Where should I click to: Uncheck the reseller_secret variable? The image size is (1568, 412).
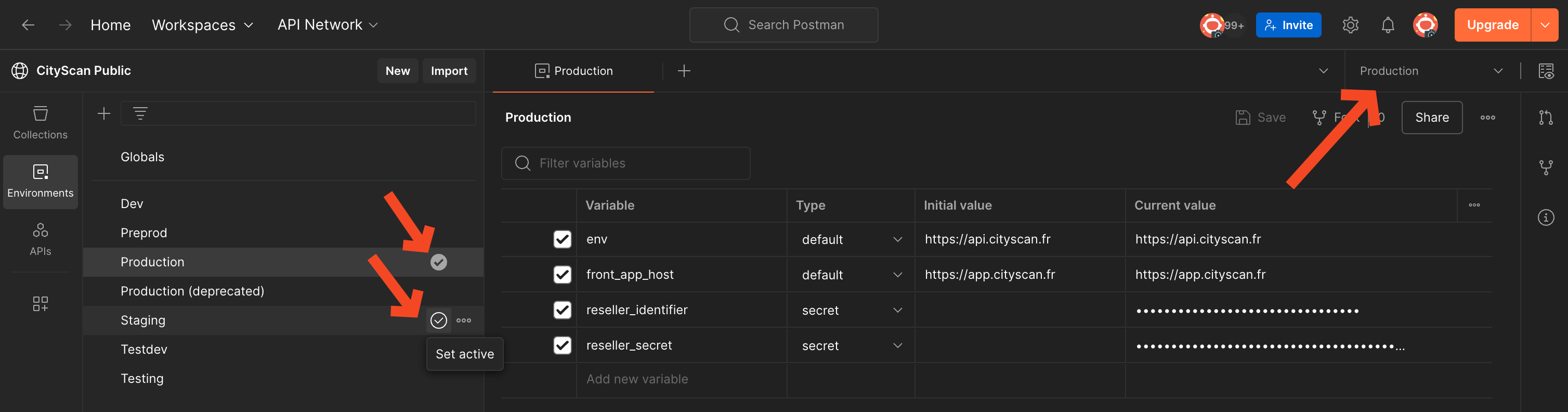(563, 345)
